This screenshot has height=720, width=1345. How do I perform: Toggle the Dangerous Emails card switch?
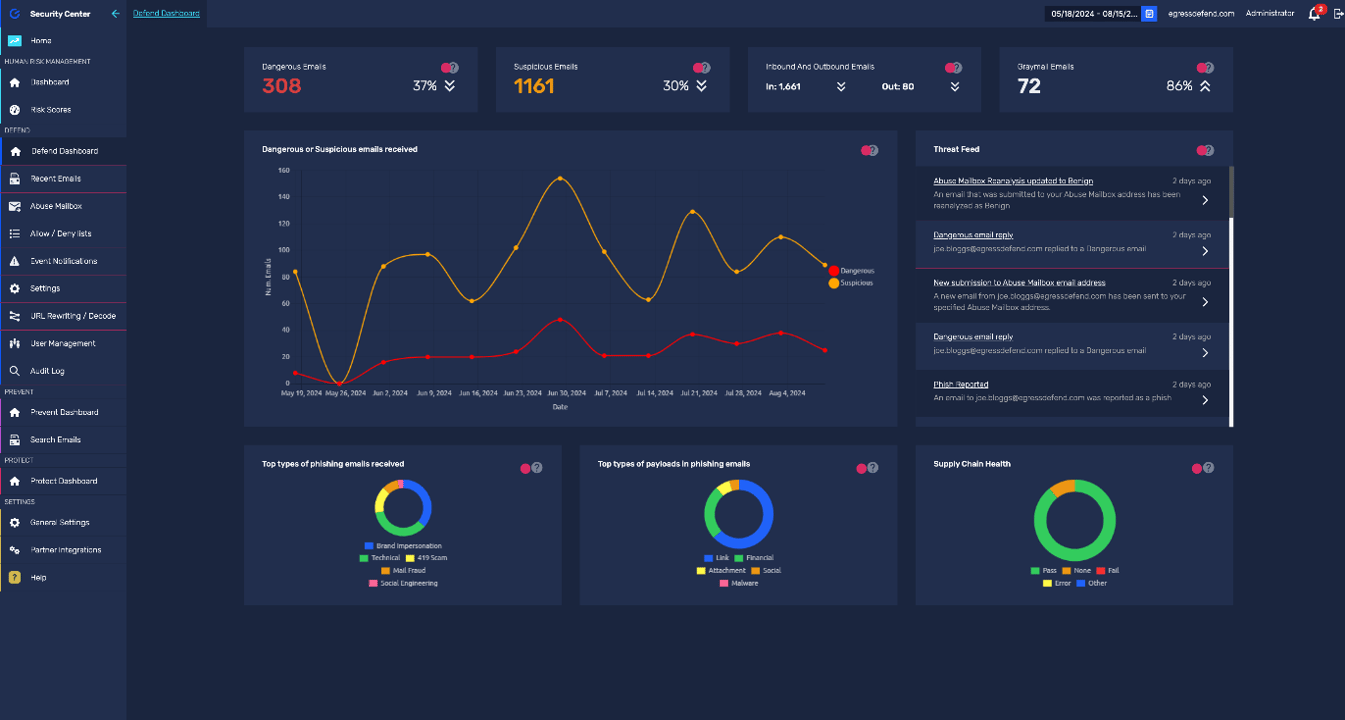[450, 68]
